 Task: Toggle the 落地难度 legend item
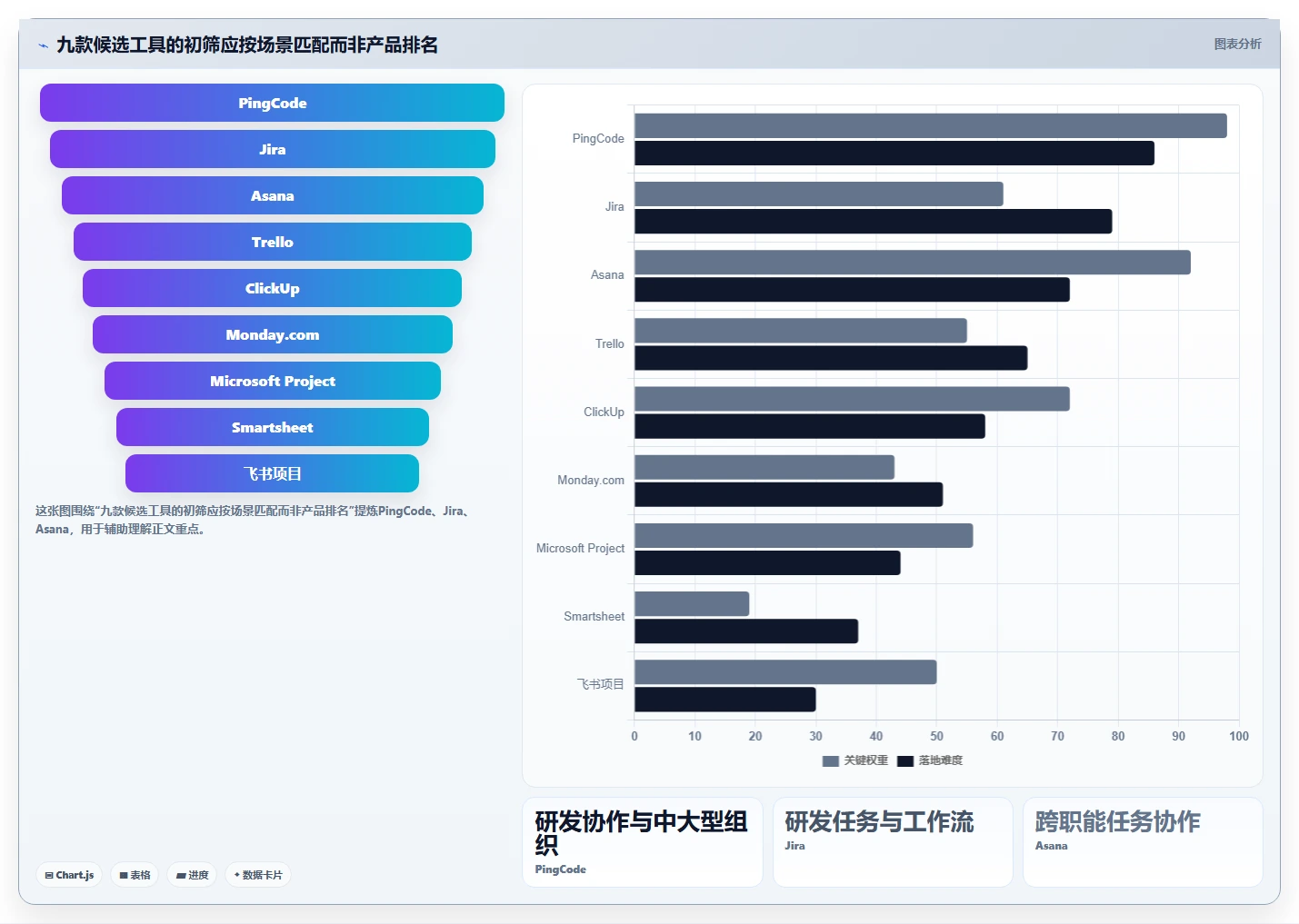[930, 760]
